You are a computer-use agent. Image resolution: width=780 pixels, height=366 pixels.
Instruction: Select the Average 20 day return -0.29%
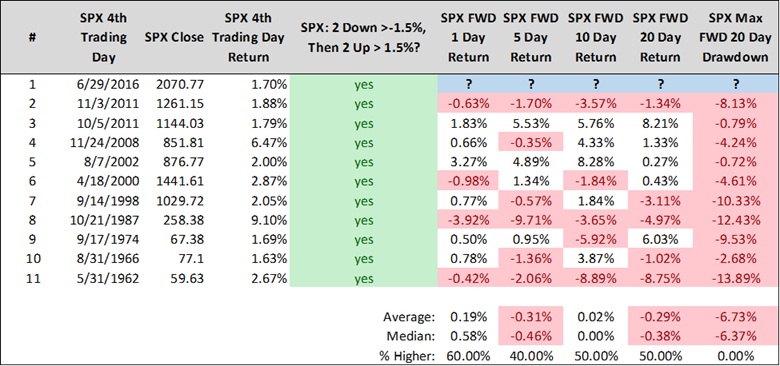(x=661, y=316)
